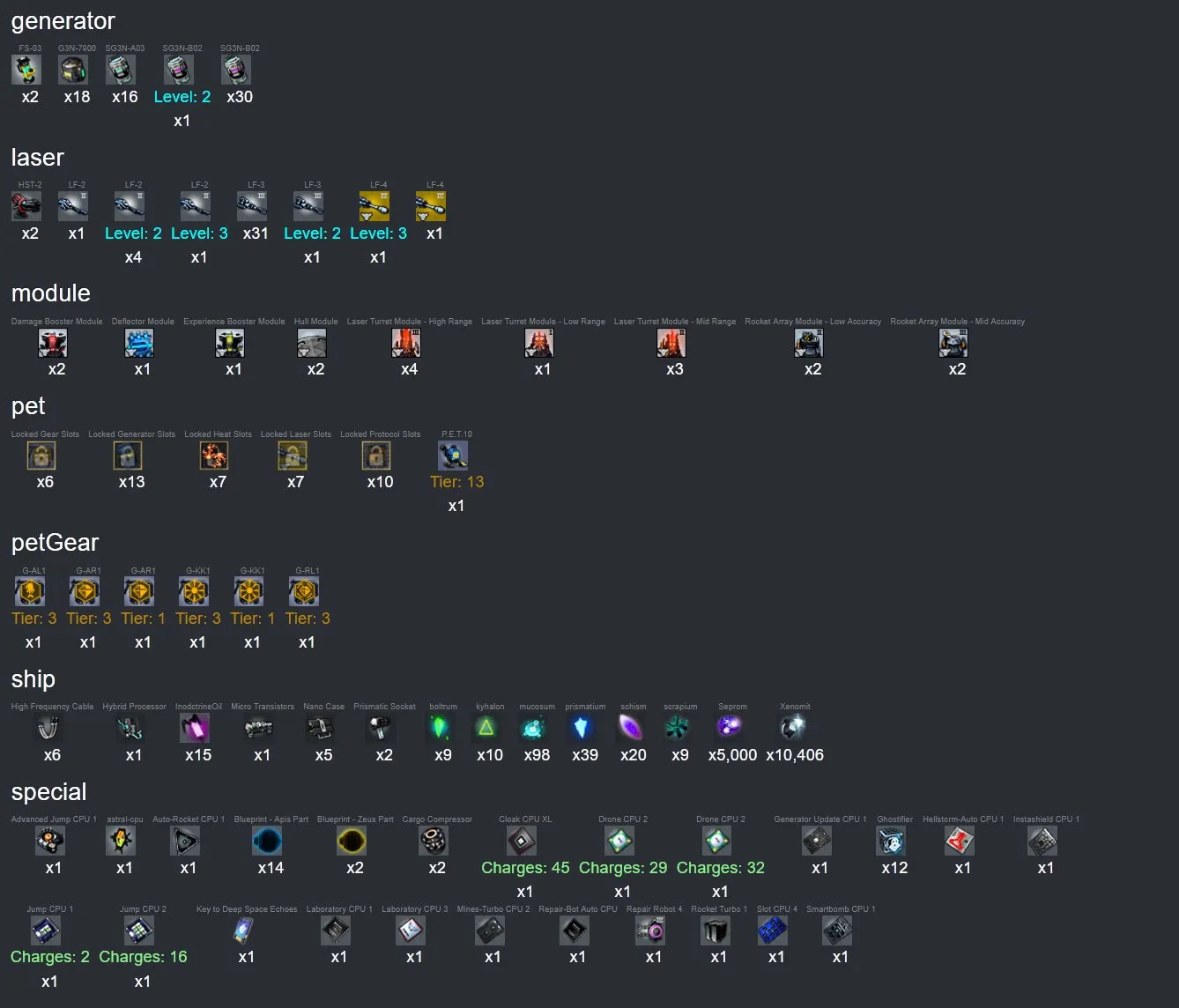Click the Micro Transistors icon
The image size is (1179, 1008).
pos(259,728)
